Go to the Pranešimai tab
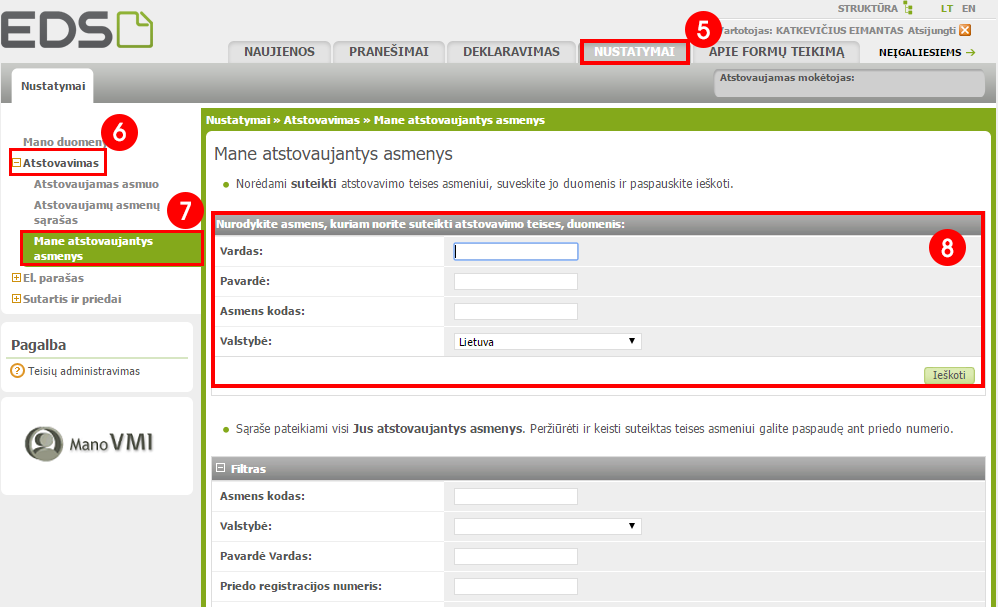 pyautogui.click(x=388, y=52)
